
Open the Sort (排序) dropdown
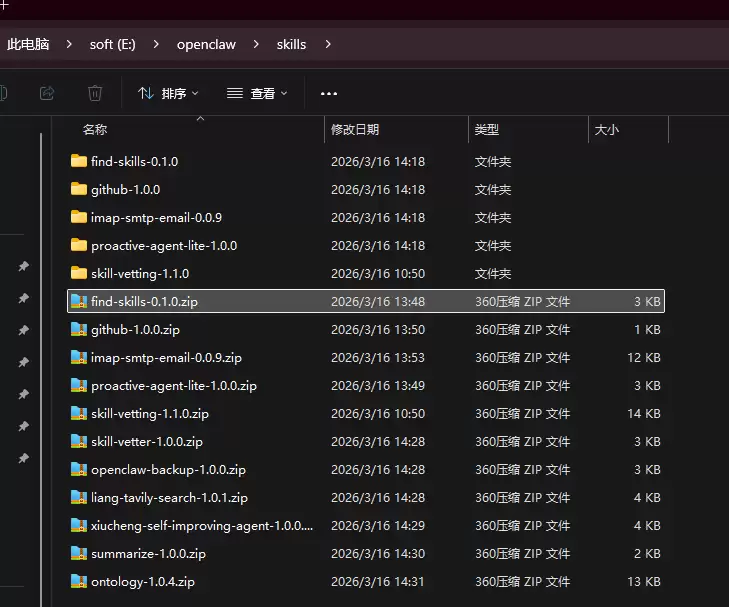[x=168, y=93]
